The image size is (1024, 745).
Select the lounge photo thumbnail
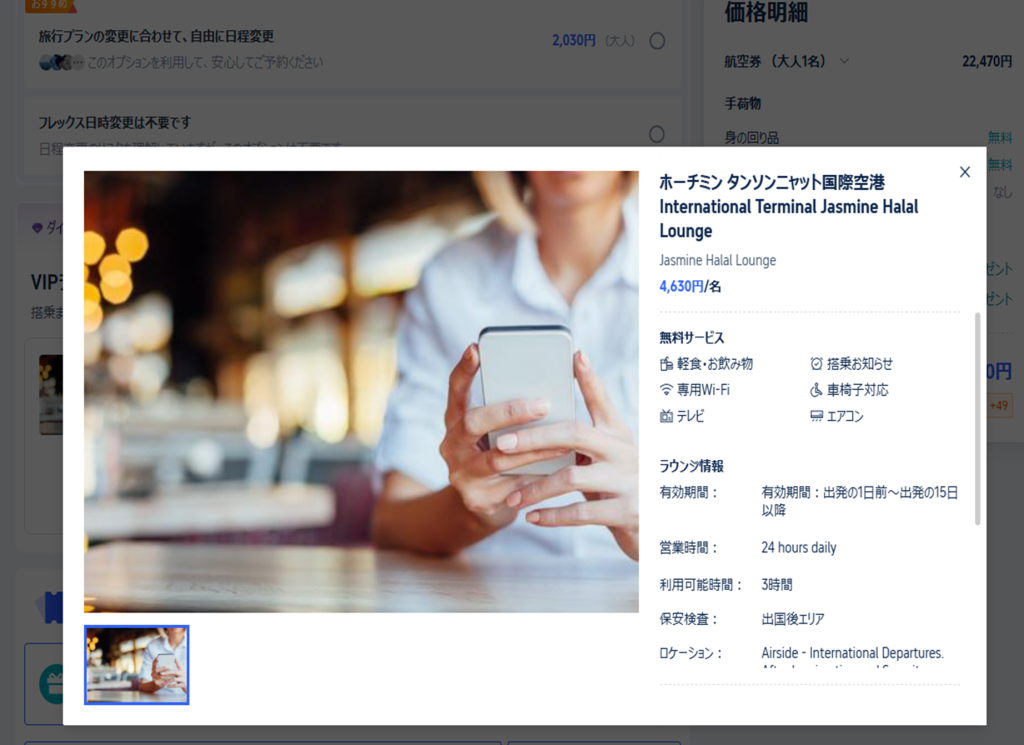click(x=137, y=665)
